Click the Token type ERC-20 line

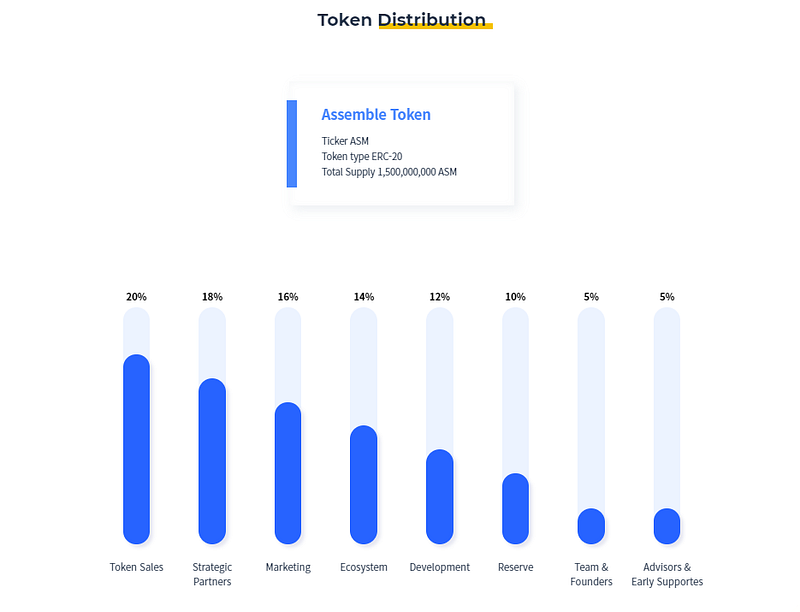click(x=362, y=156)
